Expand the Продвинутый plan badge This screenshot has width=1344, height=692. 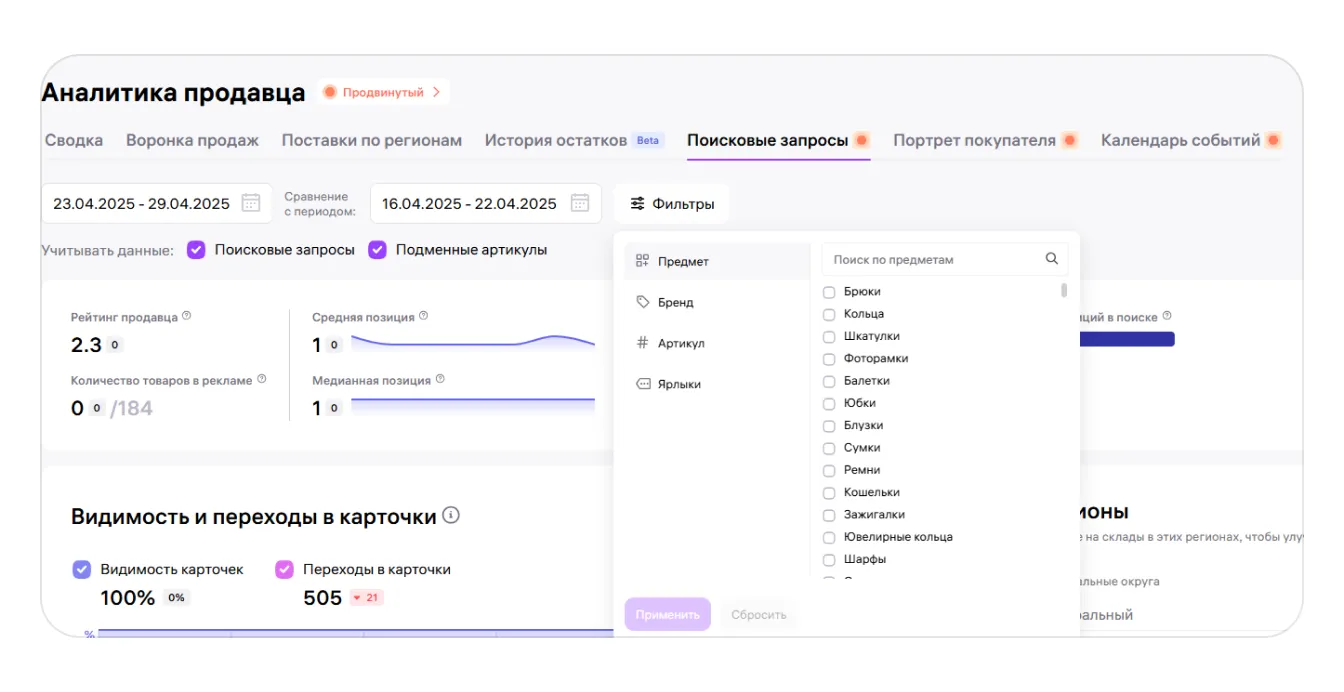pyautogui.click(x=384, y=92)
